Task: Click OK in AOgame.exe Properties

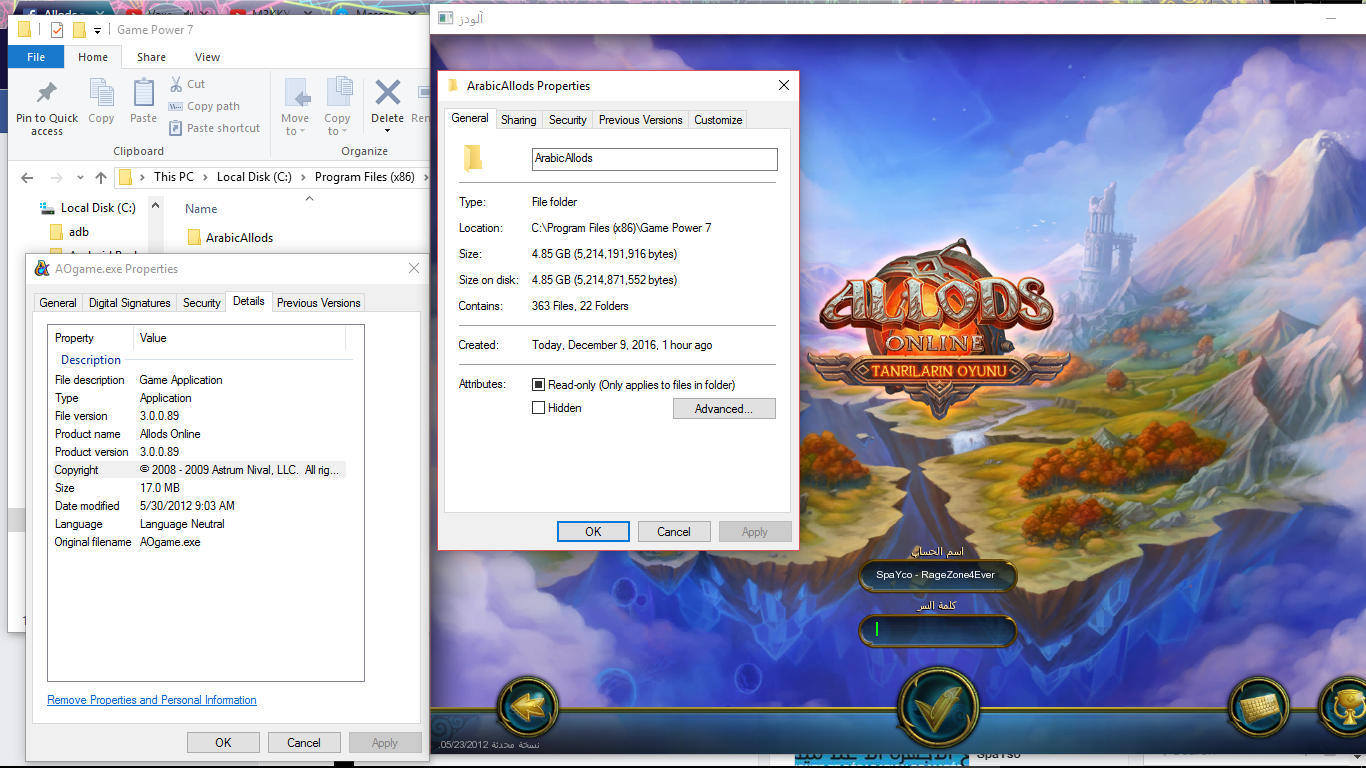Action: 223,742
